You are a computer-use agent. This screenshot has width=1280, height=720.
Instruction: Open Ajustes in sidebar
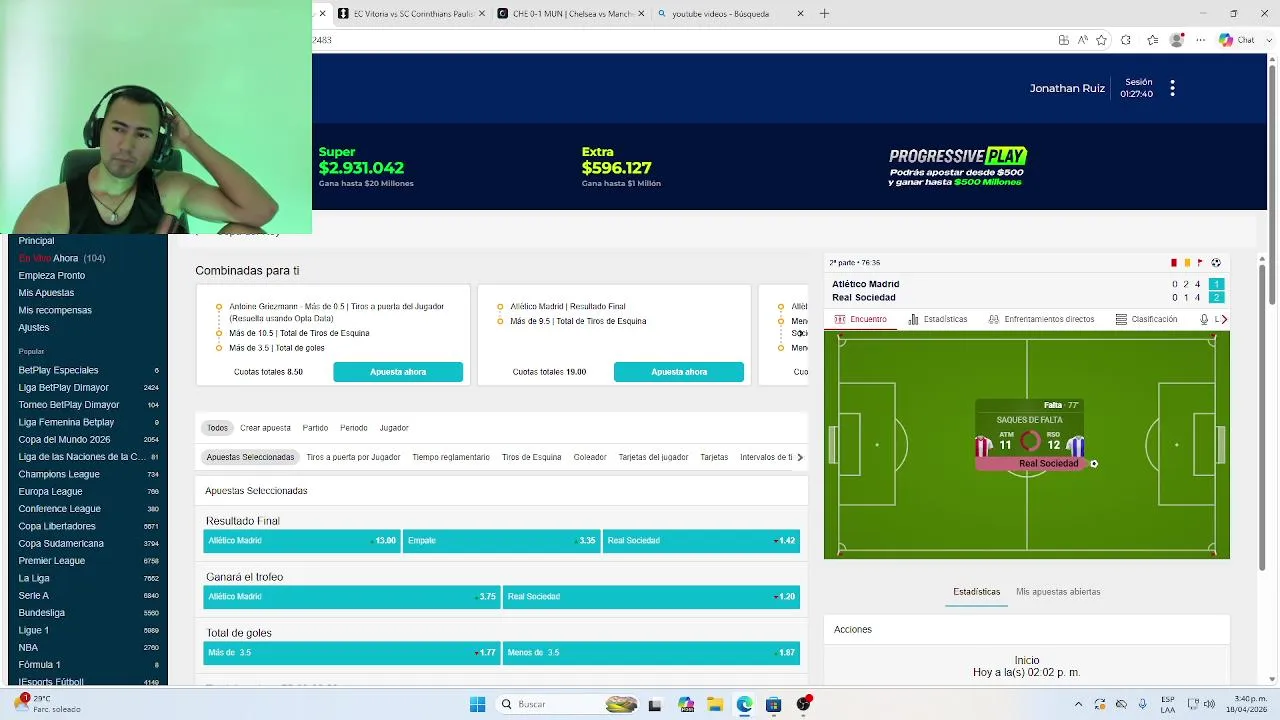tap(33, 328)
